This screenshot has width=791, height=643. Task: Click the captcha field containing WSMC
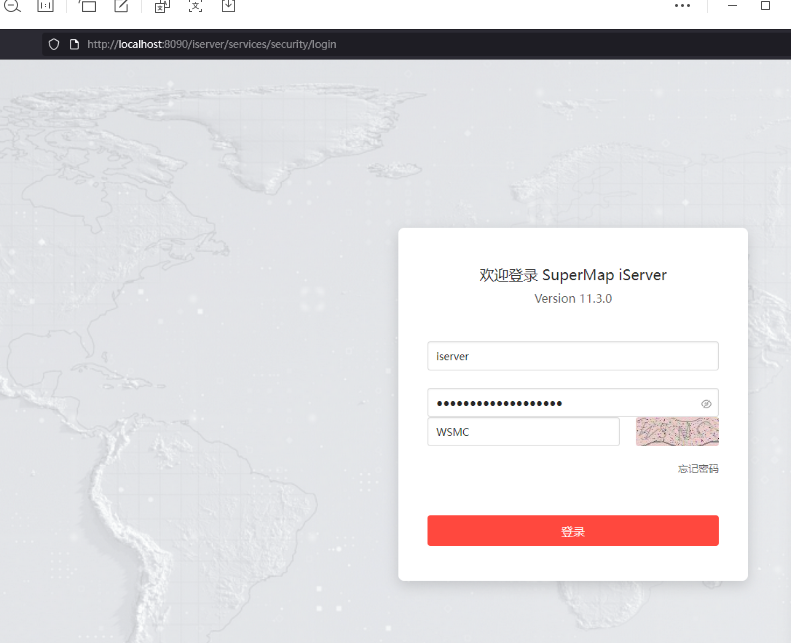(x=523, y=432)
